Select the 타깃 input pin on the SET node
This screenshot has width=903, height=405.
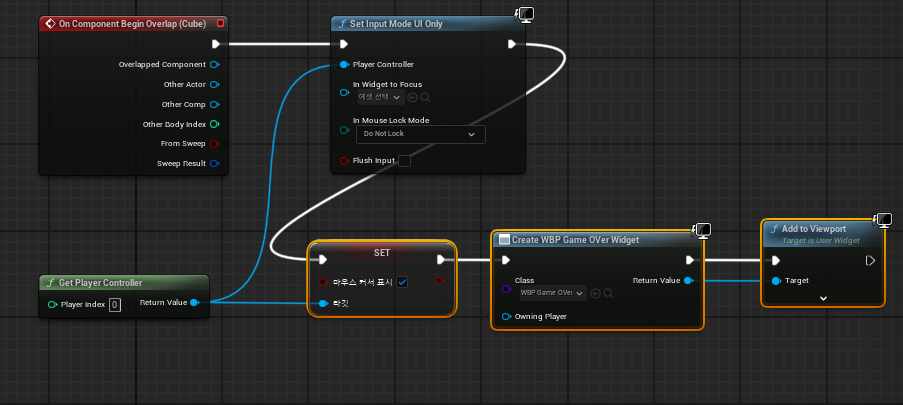[x=322, y=303]
